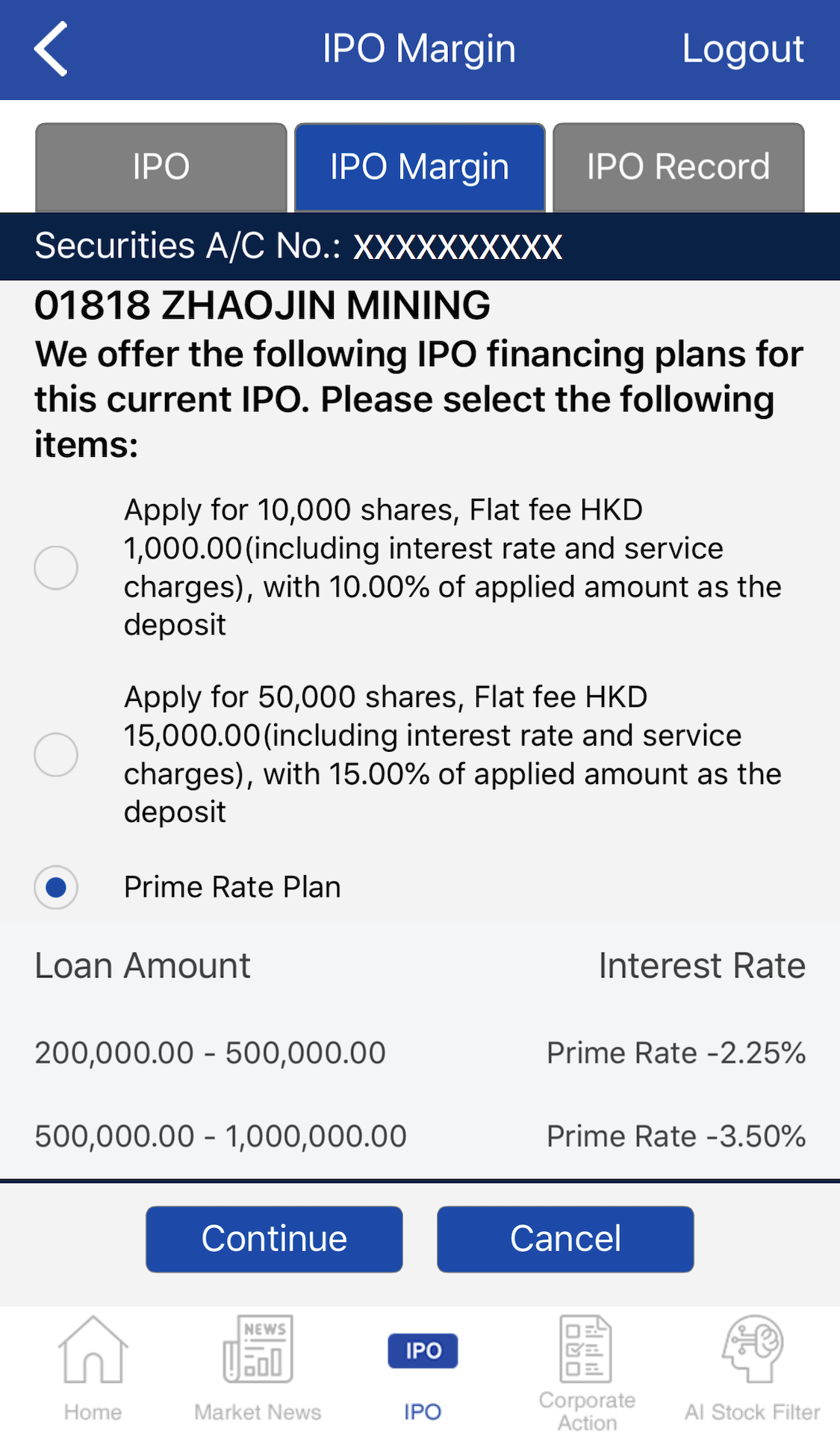Switch to the IPO Record tab
The image size is (840, 1441).
(x=678, y=167)
